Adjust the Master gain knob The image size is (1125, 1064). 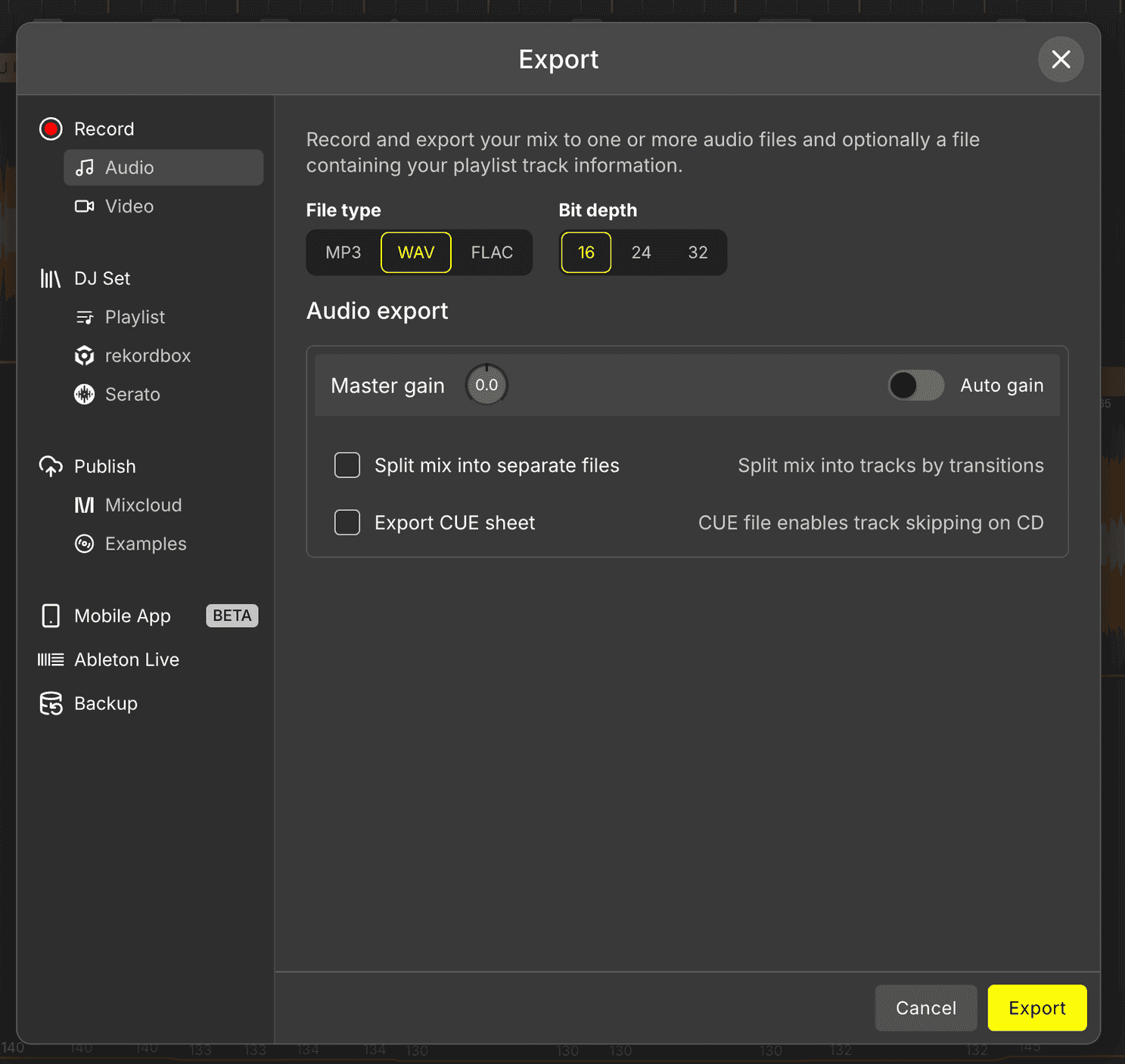click(x=486, y=385)
